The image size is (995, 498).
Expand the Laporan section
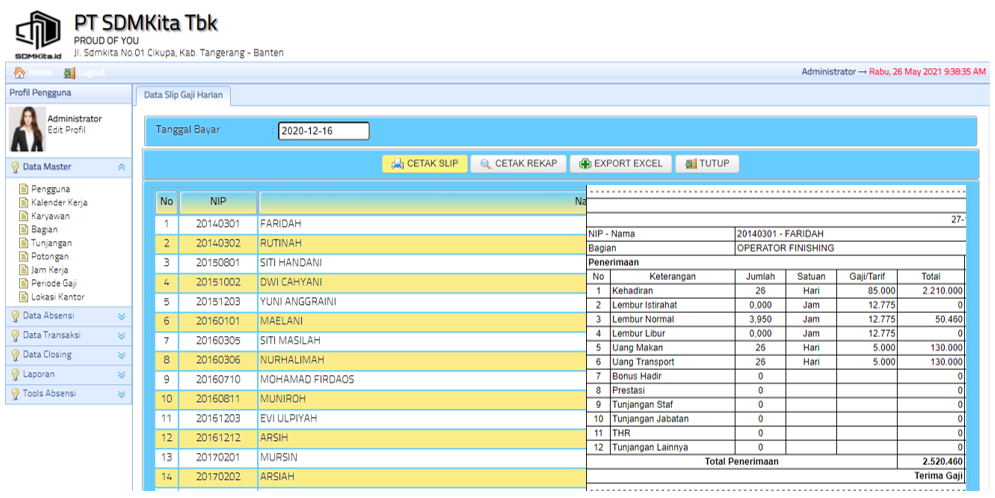[x=122, y=374]
